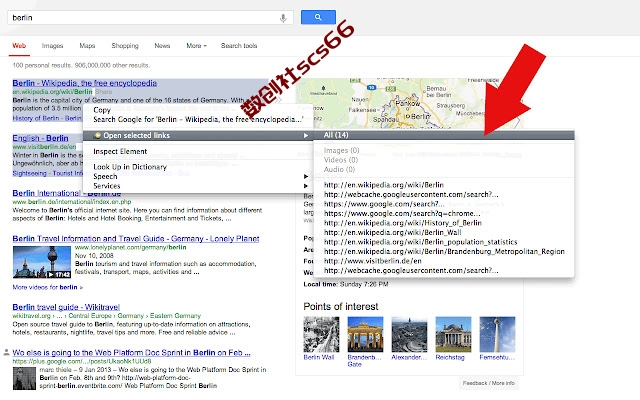Click More videos for berlin link
Image resolution: width=640 pixels, height=400 pixels.
coord(47,287)
